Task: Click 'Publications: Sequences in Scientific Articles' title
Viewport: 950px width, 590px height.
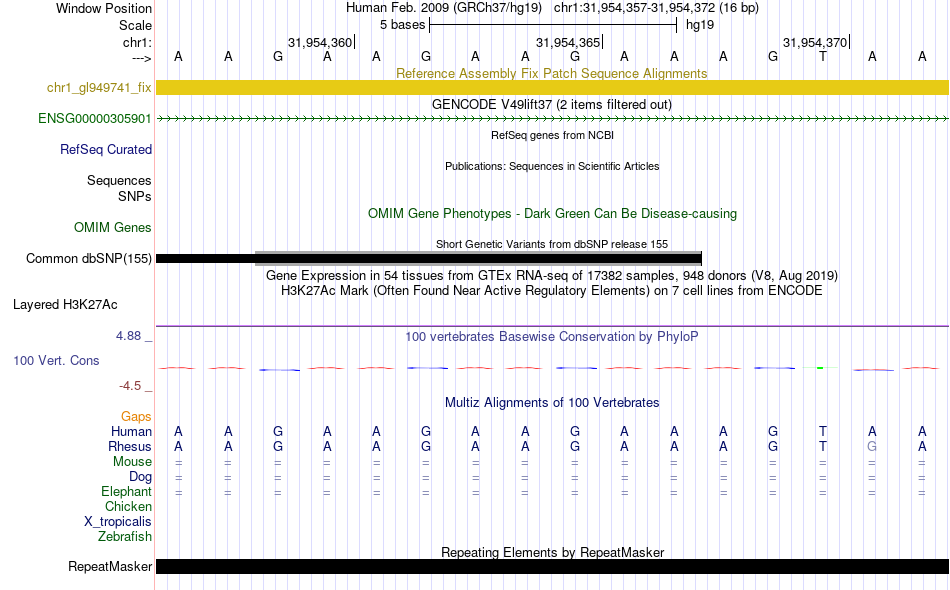Action: point(552,166)
